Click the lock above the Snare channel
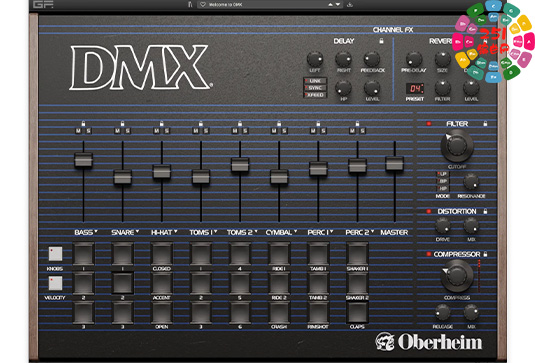This screenshot has width=535, height=363. point(122,124)
